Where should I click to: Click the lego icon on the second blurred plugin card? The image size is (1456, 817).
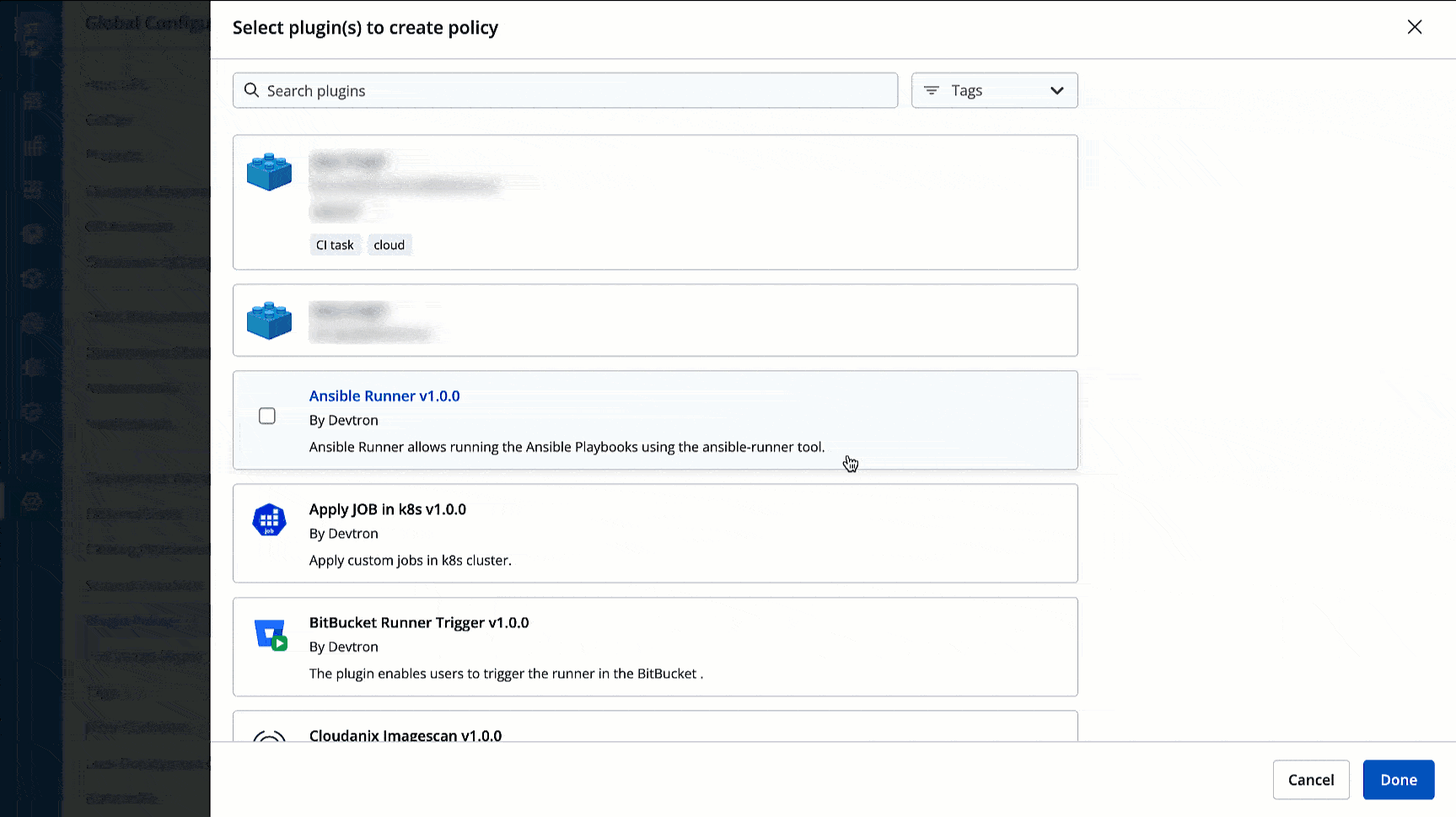[x=269, y=320]
